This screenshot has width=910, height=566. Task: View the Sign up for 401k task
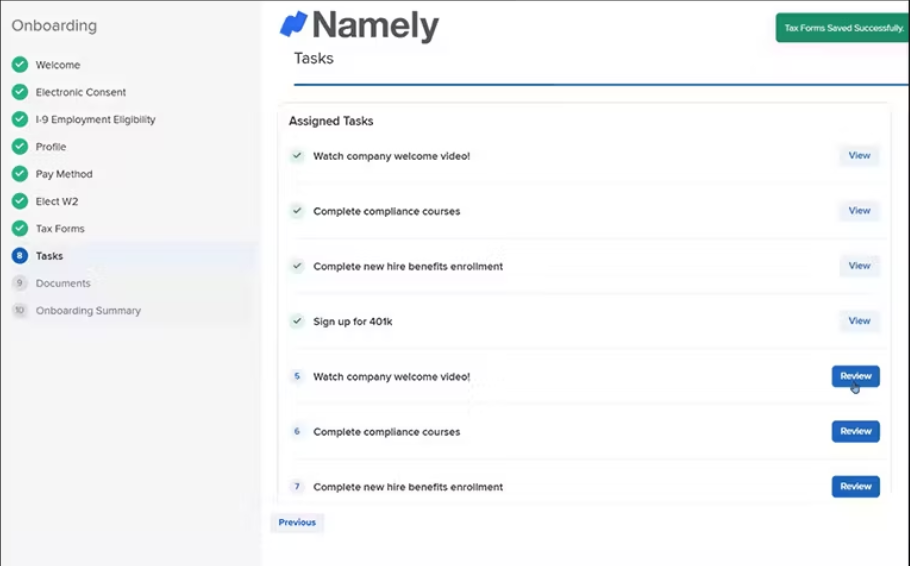click(x=859, y=321)
